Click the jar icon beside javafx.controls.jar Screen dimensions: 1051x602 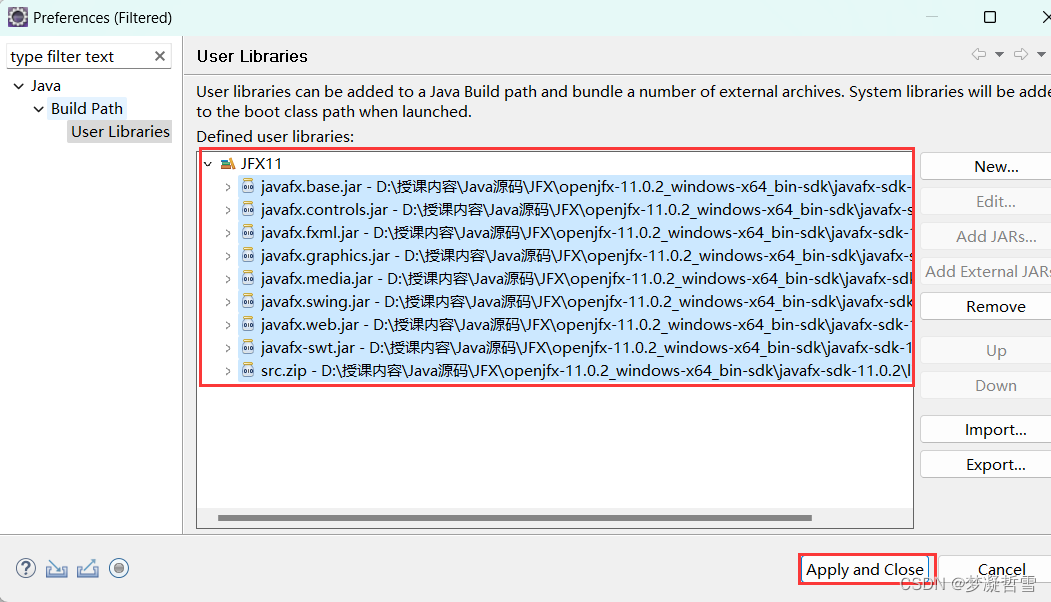tap(248, 209)
